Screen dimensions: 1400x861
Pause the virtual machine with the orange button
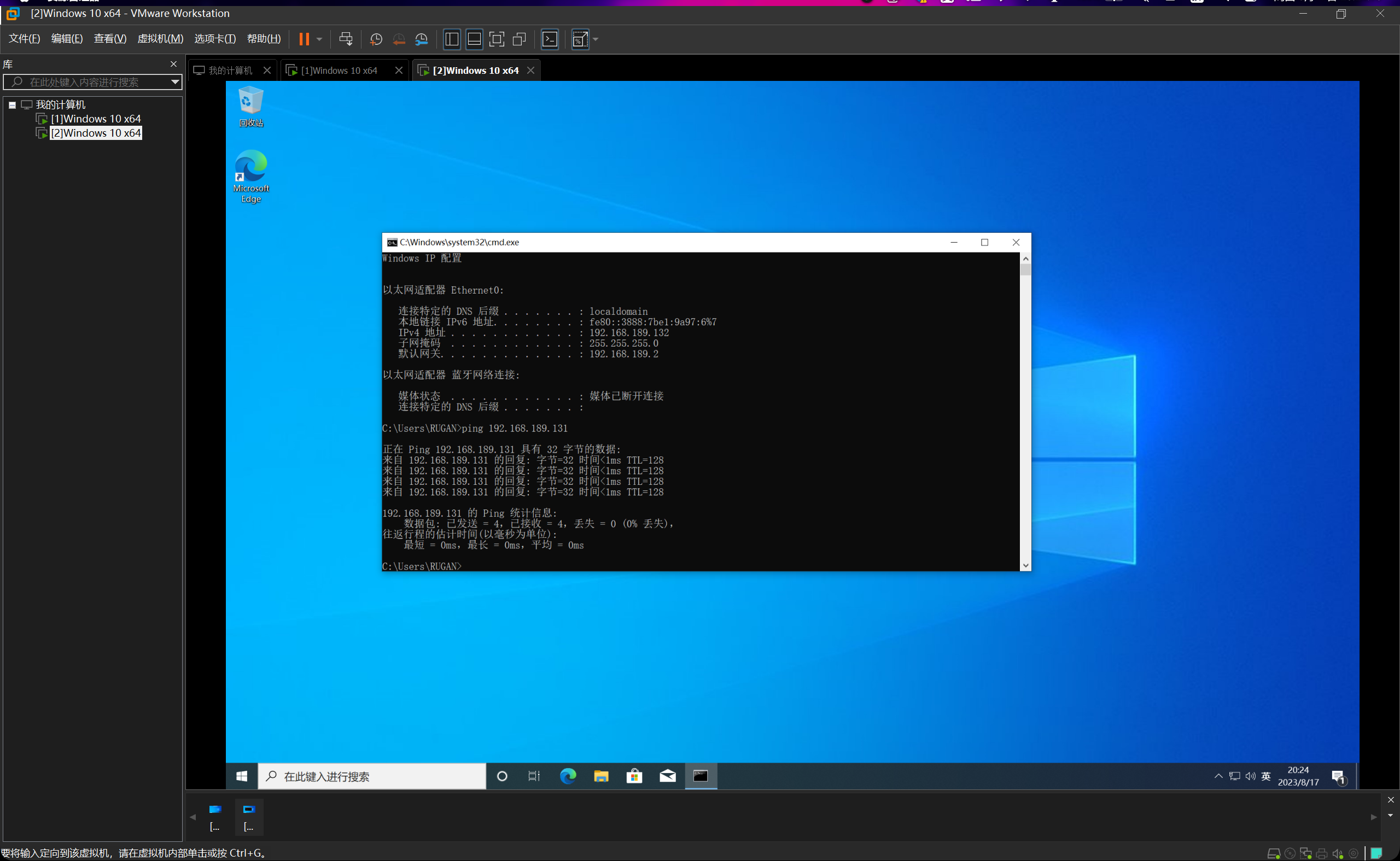click(x=304, y=39)
